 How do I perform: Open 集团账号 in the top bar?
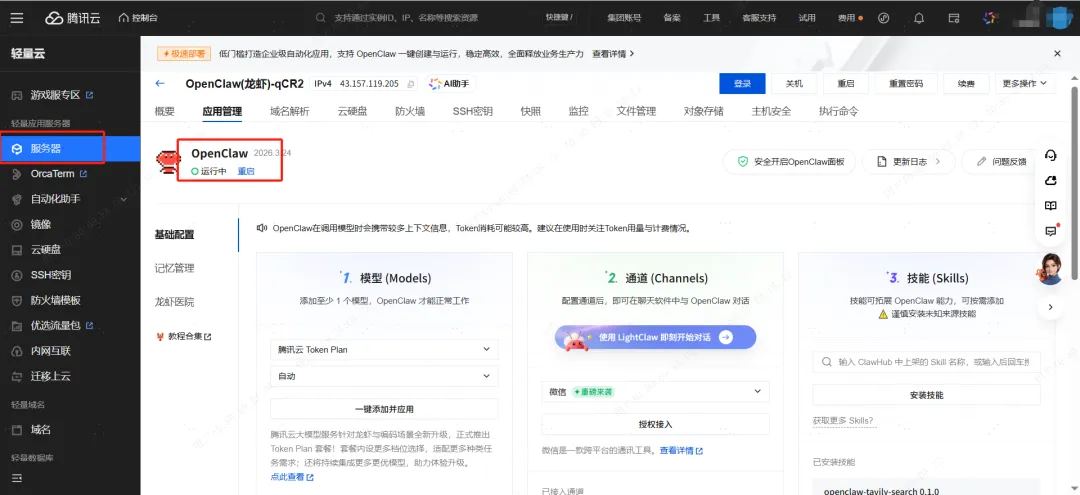[x=624, y=18]
